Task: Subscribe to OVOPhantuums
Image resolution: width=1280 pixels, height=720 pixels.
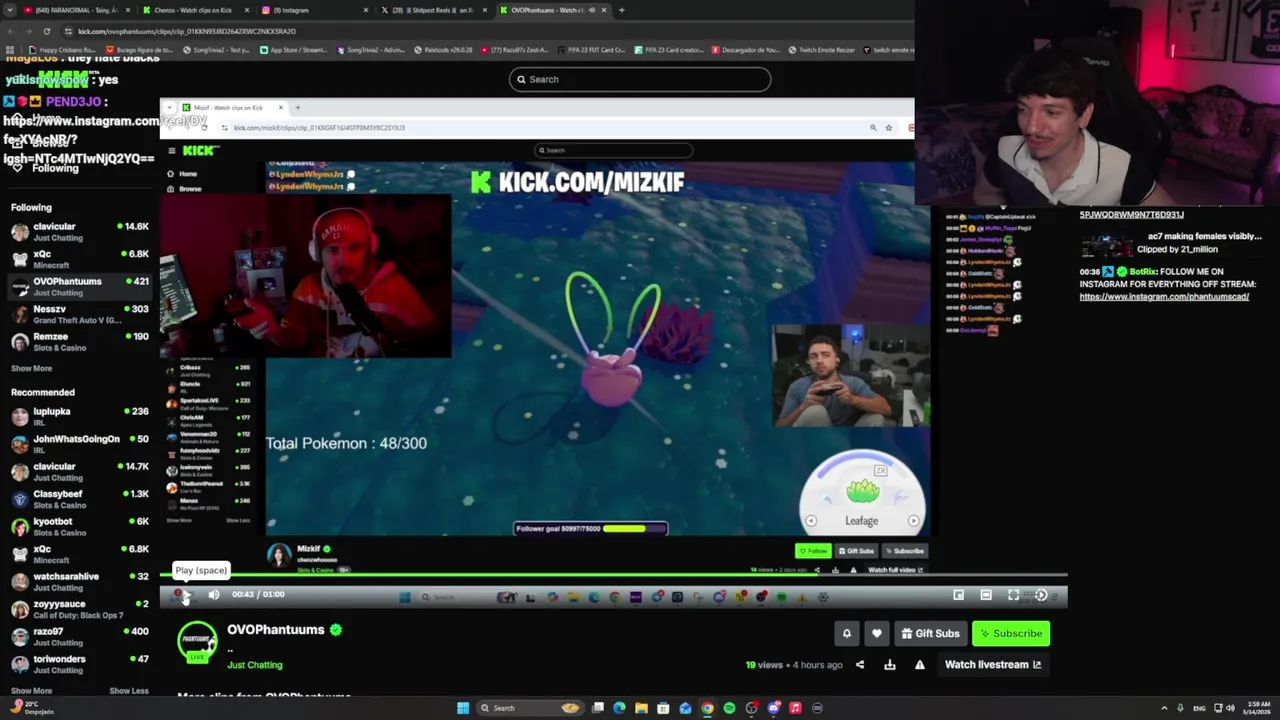Action: (1010, 633)
